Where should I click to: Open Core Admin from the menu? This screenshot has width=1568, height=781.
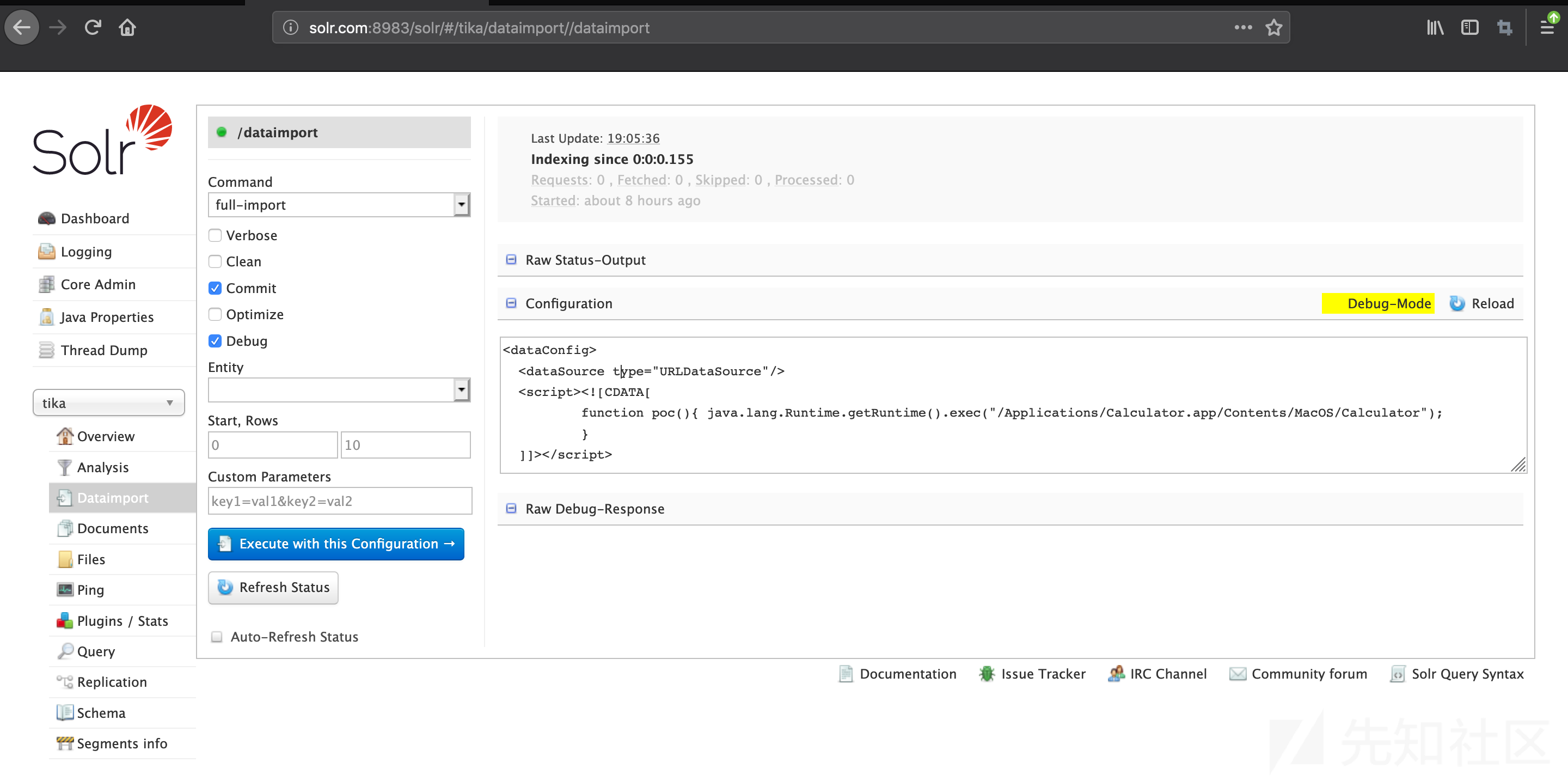tap(98, 284)
